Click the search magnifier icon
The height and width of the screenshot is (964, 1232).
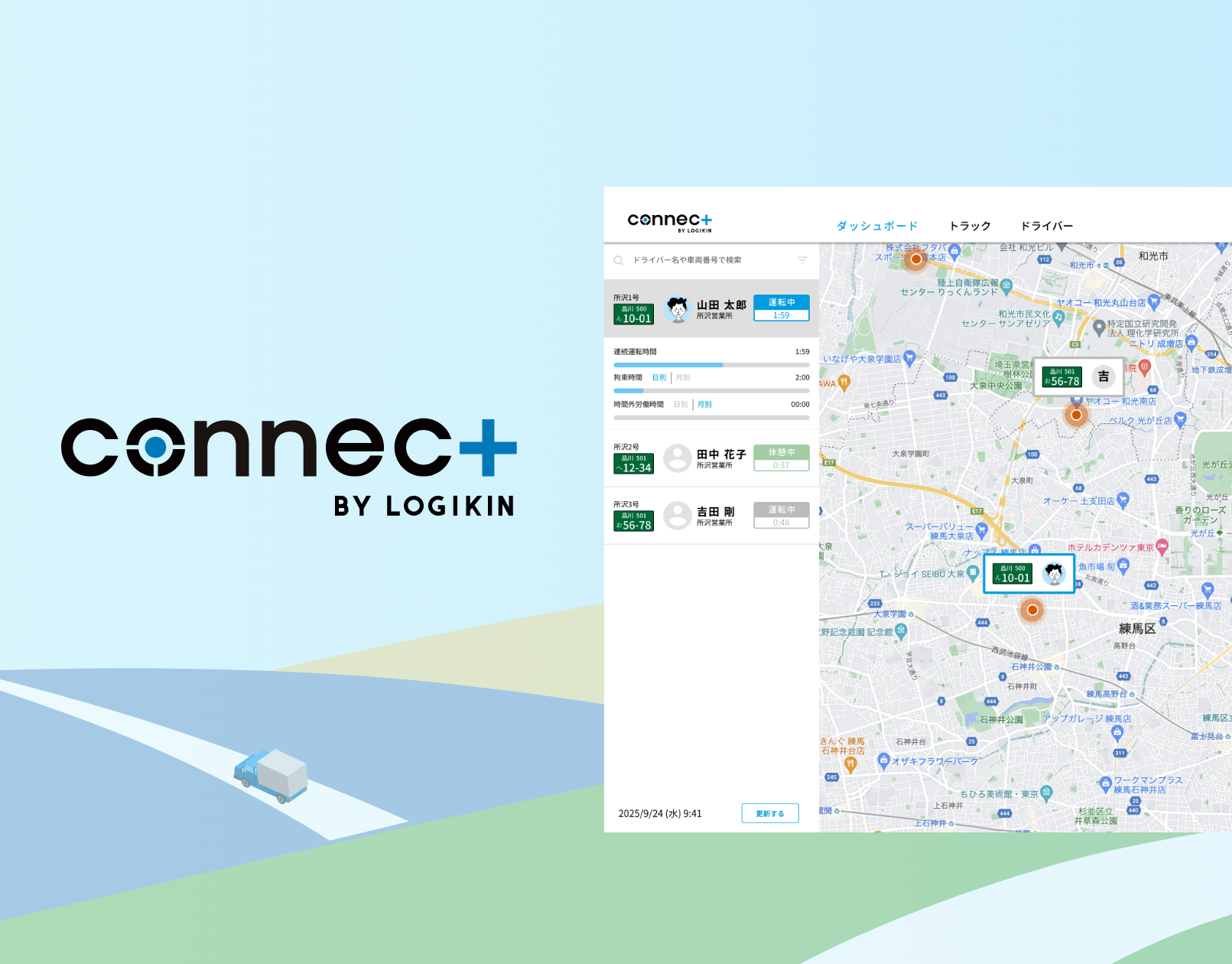click(x=619, y=260)
